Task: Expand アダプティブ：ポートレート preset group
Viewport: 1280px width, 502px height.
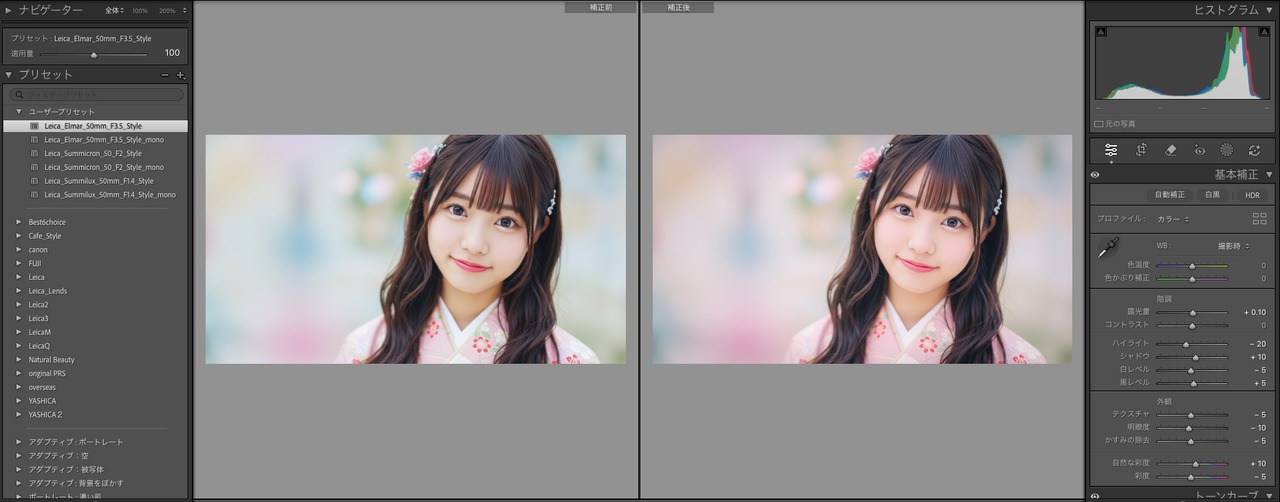Action: [19, 442]
